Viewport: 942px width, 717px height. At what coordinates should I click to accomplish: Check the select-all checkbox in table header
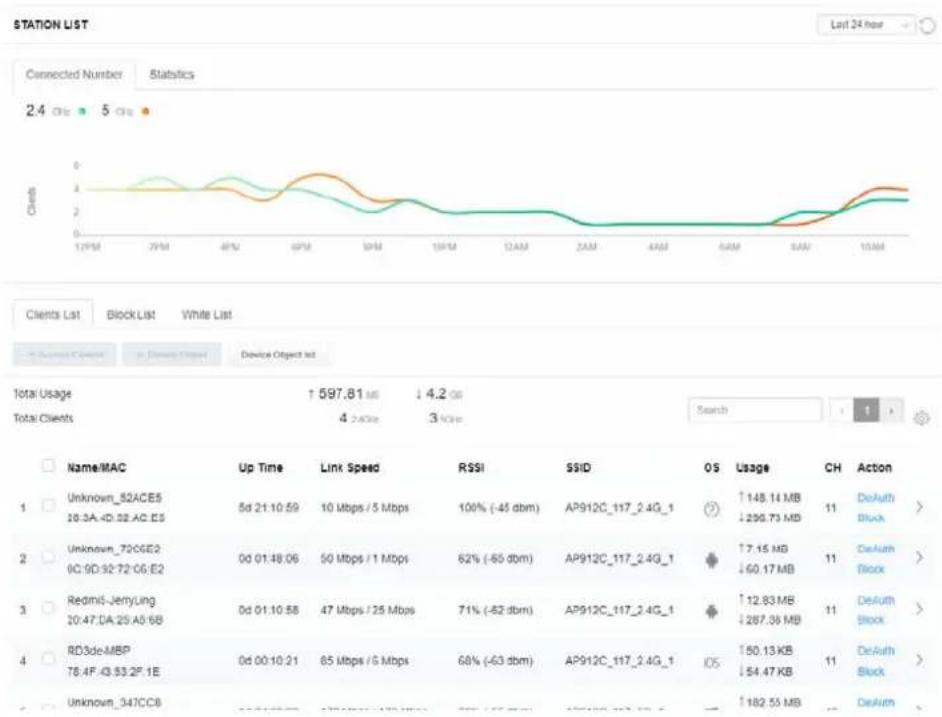click(48, 465)
